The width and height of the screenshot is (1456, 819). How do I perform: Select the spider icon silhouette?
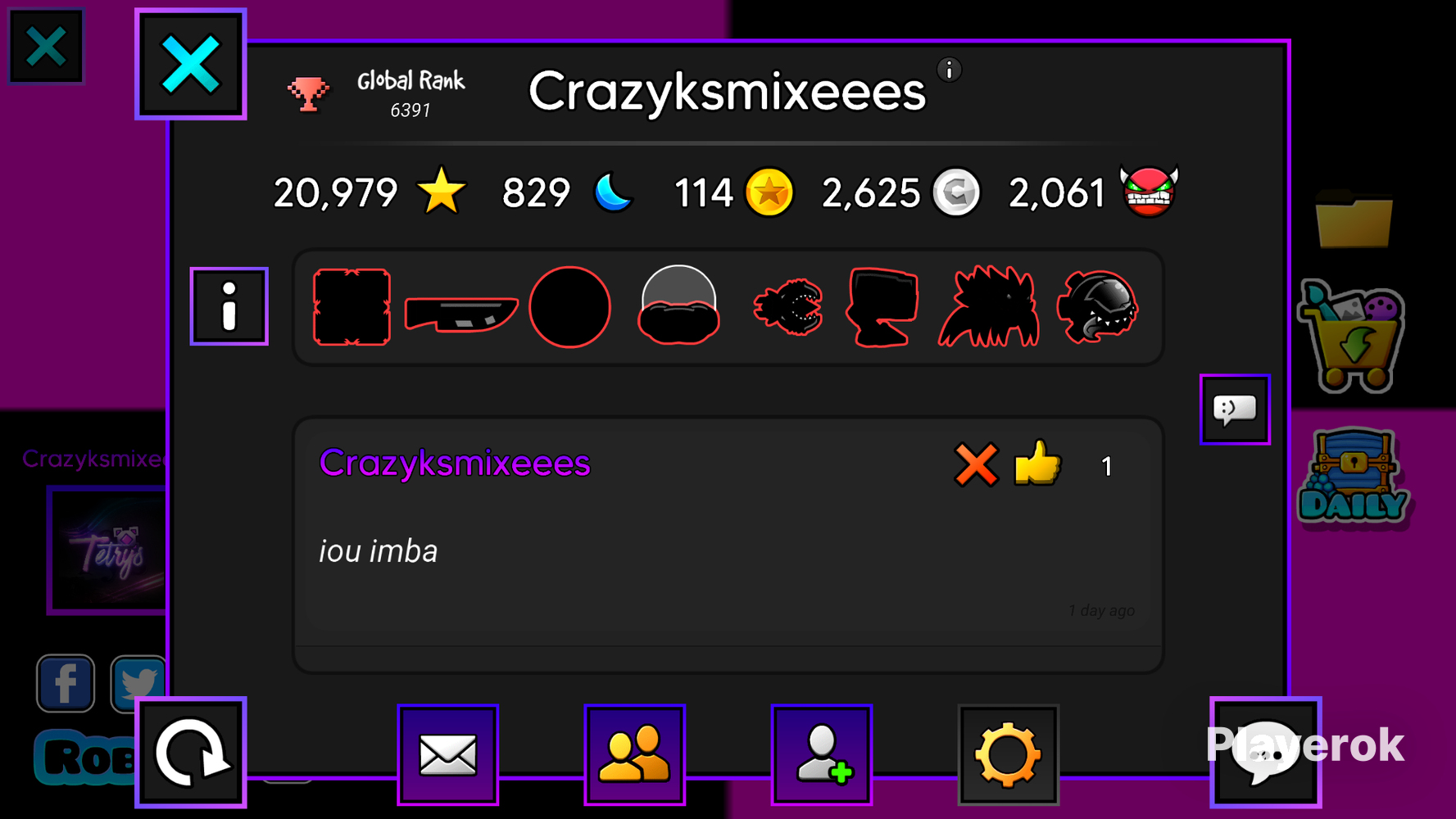tap(989, 306)
